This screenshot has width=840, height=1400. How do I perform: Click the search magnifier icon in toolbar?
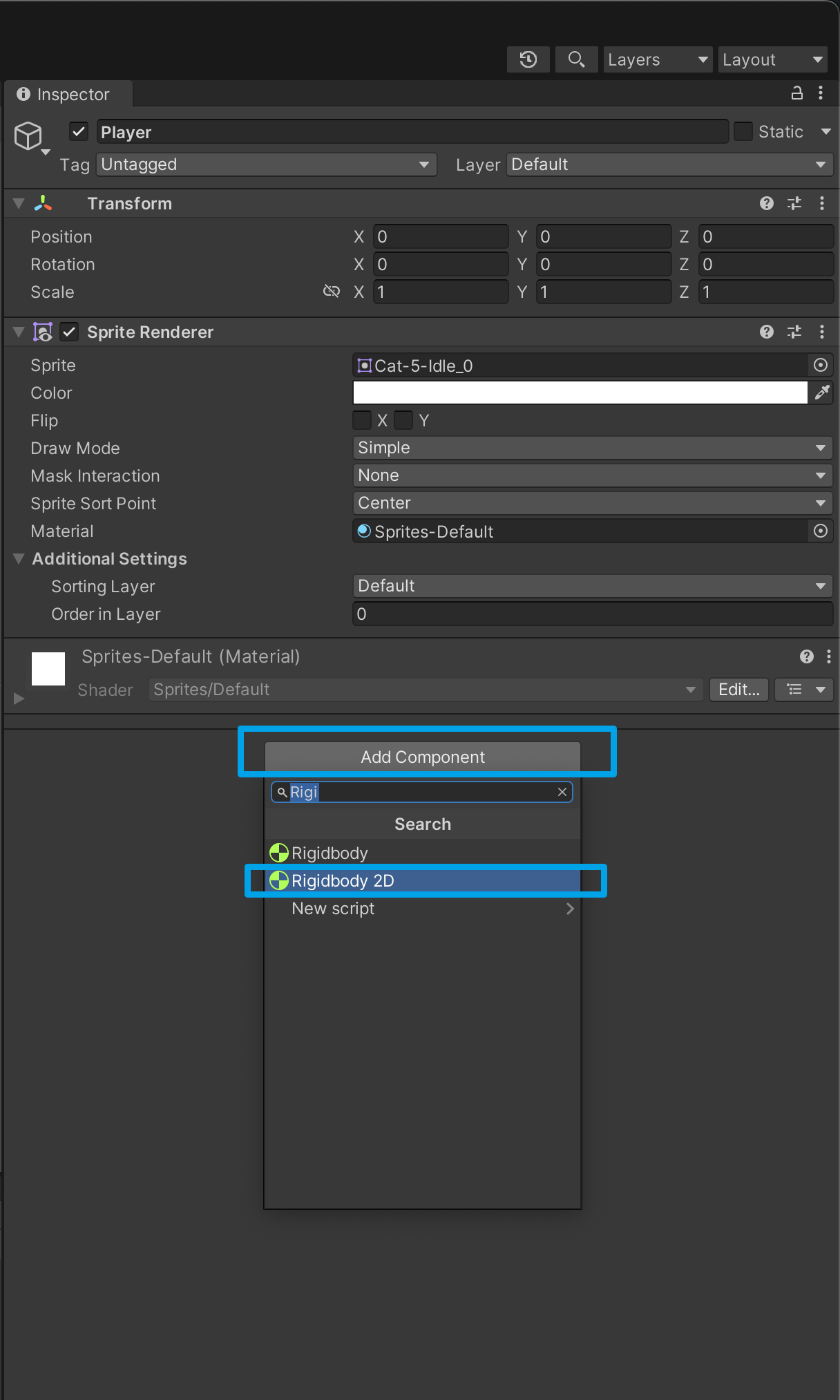point(576,59)
